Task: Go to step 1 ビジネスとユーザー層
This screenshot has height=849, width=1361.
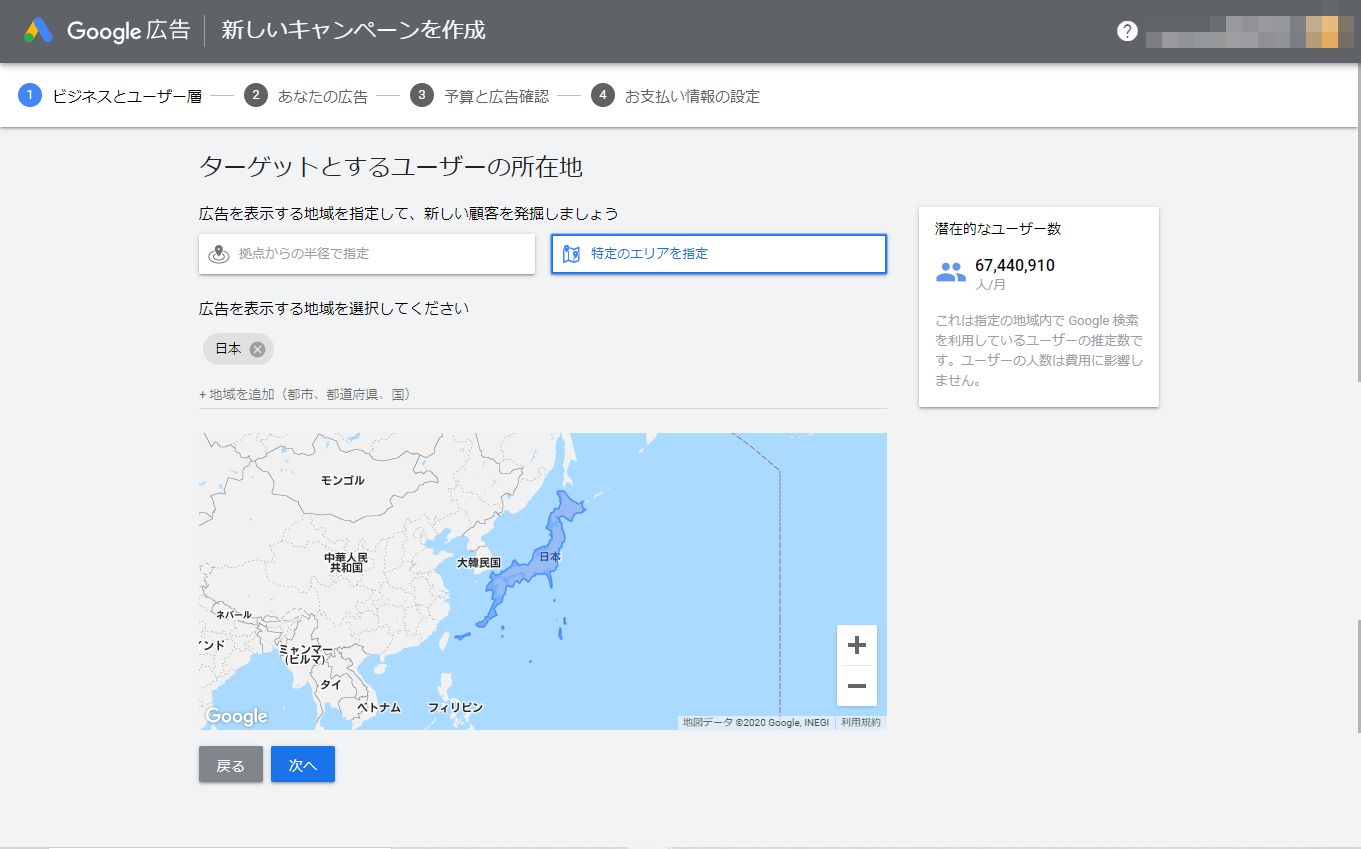Action: pyautogui.click(x=110, y=96)
